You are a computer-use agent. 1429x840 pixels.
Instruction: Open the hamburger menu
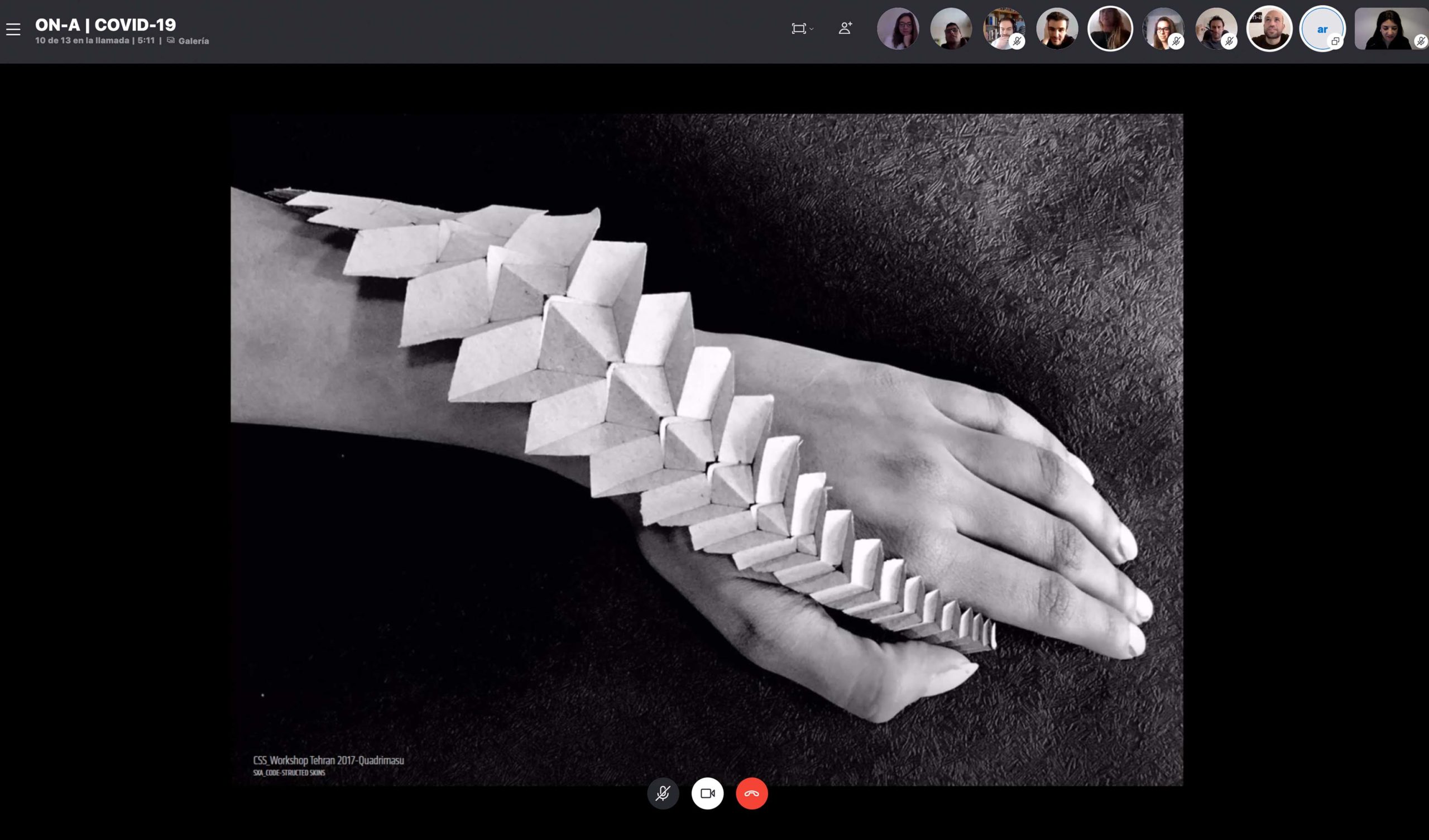(x=13, y=29)
